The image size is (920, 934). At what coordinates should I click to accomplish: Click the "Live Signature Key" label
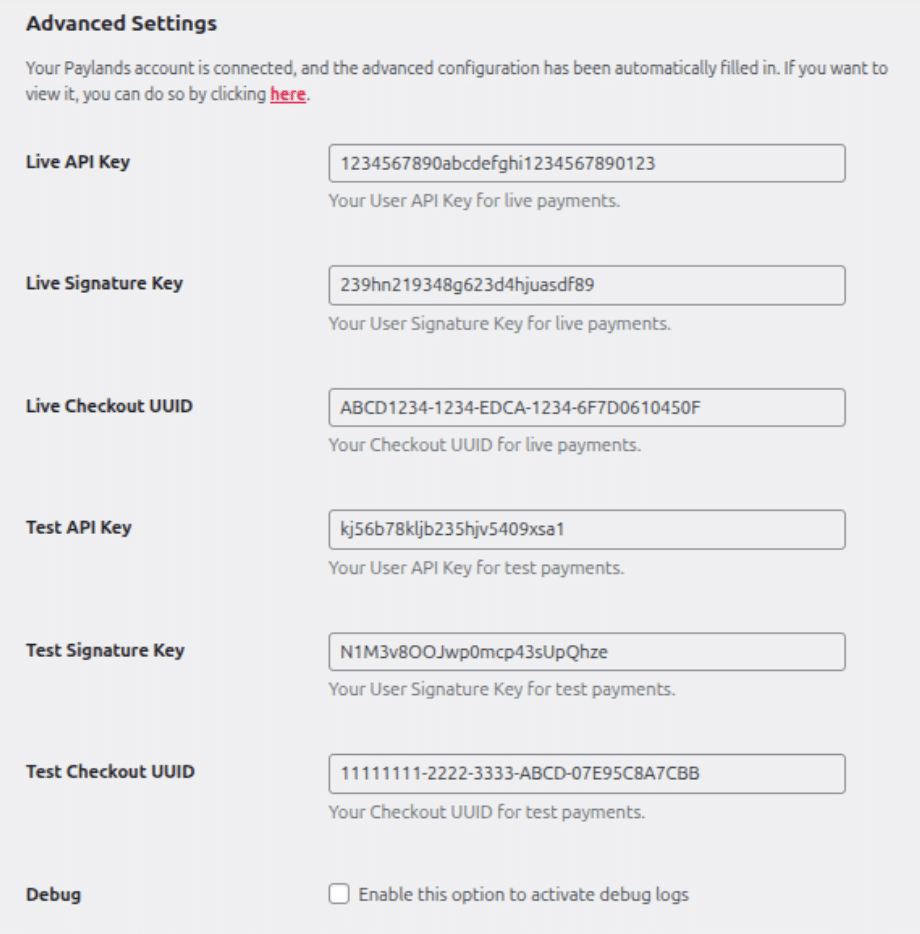[x=104, y=283]
